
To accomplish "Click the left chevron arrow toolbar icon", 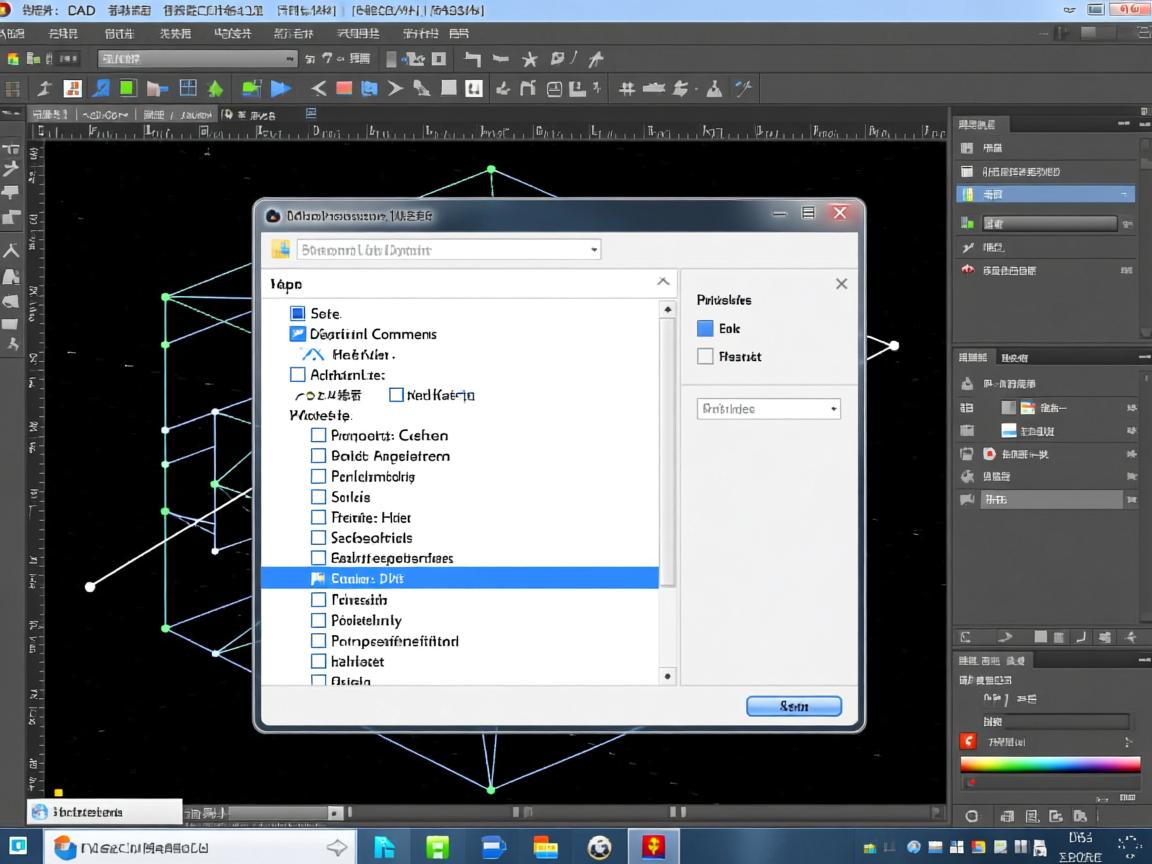I will (318, 89).
